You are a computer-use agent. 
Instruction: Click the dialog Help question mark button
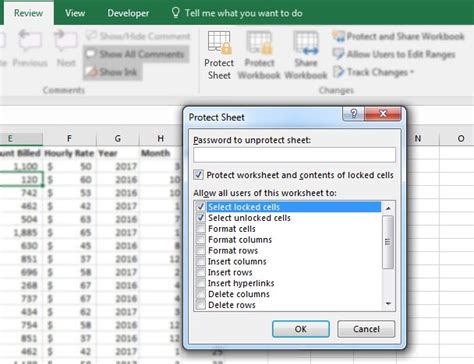[354, 114]
